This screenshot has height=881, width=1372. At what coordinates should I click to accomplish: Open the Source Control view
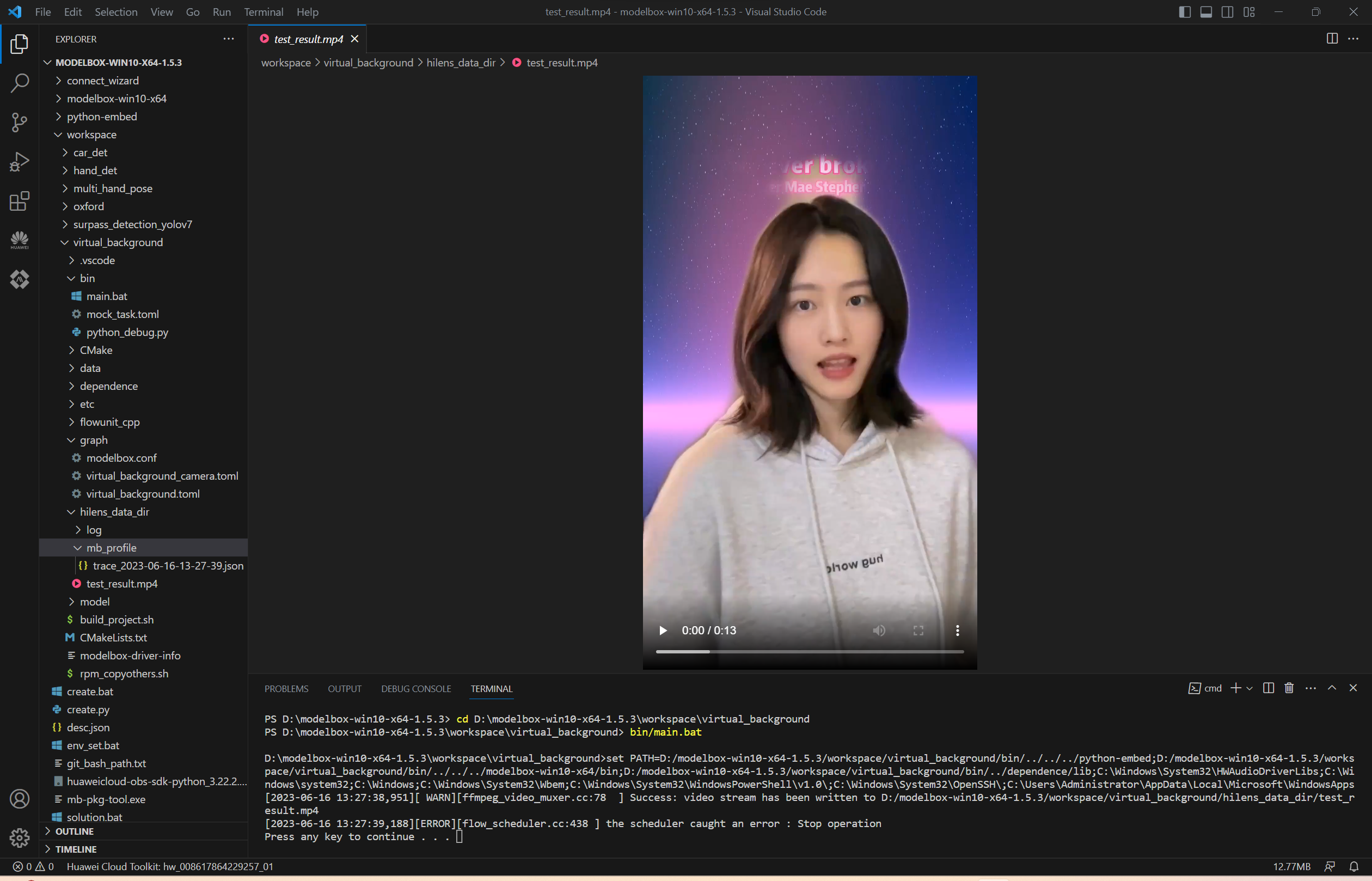(x=20, y=122)
